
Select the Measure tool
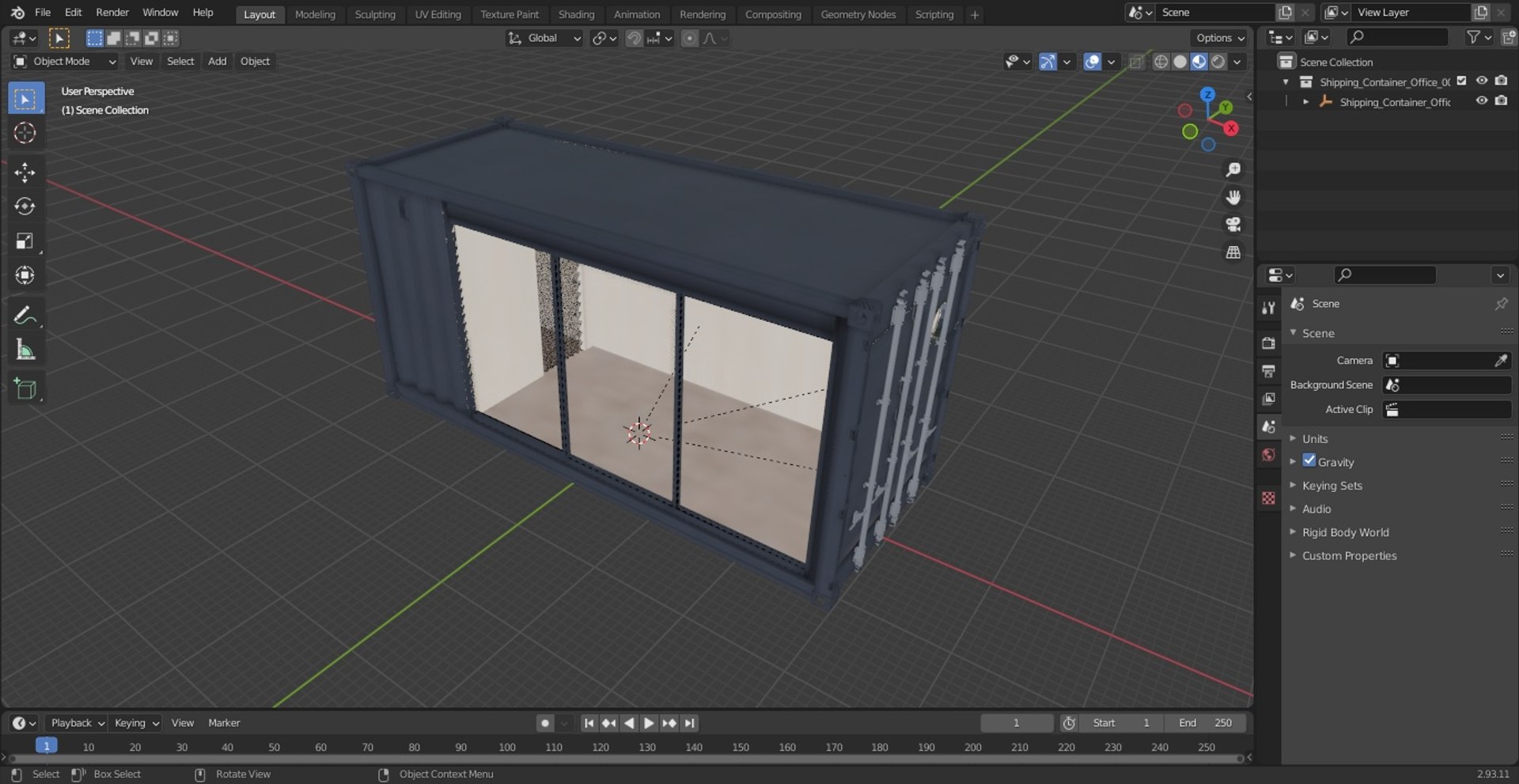tap(25, 349)
